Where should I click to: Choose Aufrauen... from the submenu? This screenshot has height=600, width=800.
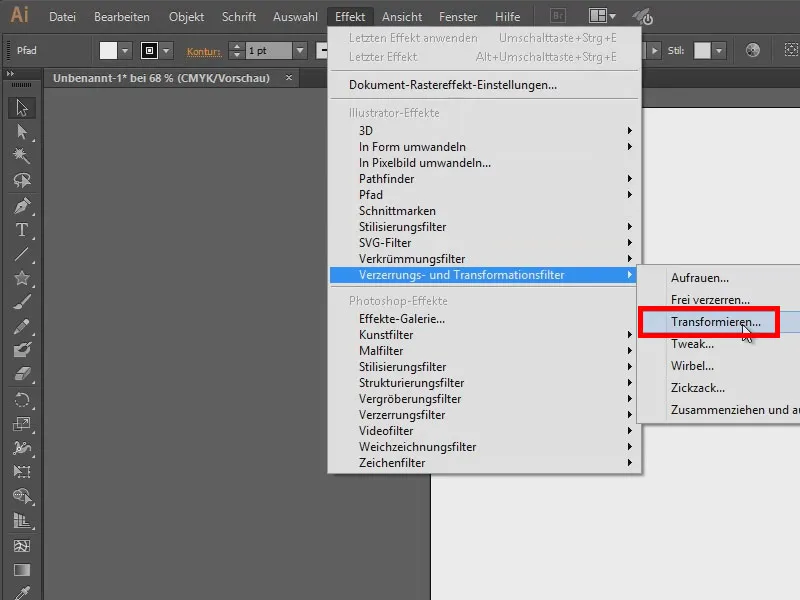(x=699, y=278)
